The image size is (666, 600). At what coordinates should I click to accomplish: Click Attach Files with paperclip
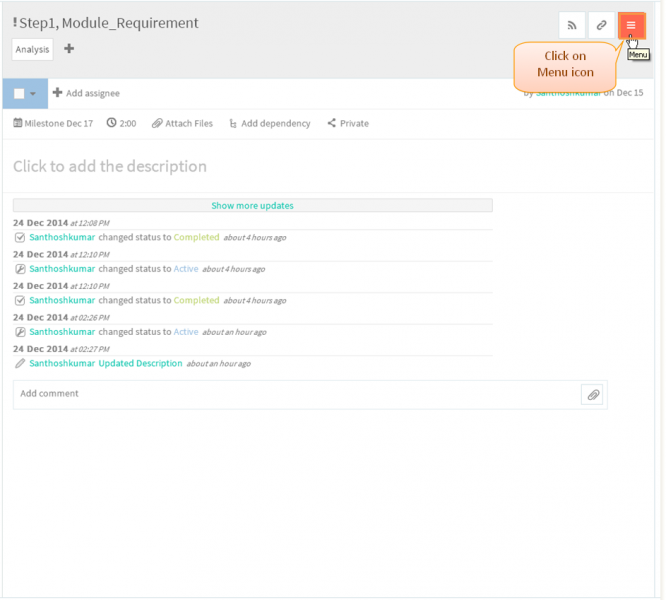tap(183, 124)
